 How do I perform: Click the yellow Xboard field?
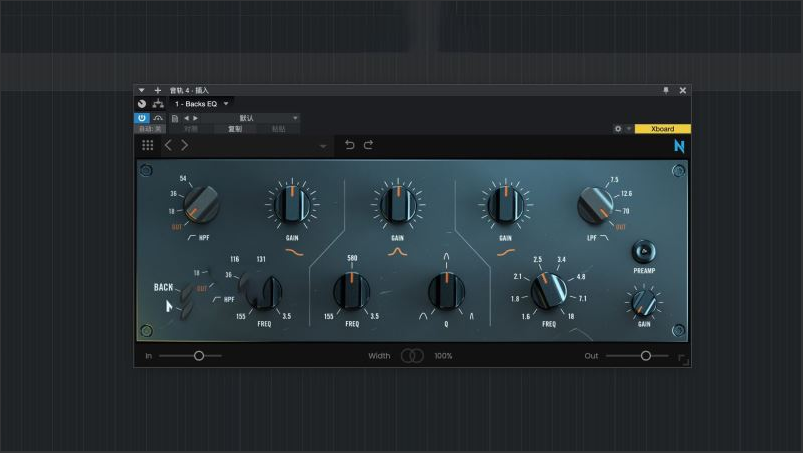click(x=663, y=129)
